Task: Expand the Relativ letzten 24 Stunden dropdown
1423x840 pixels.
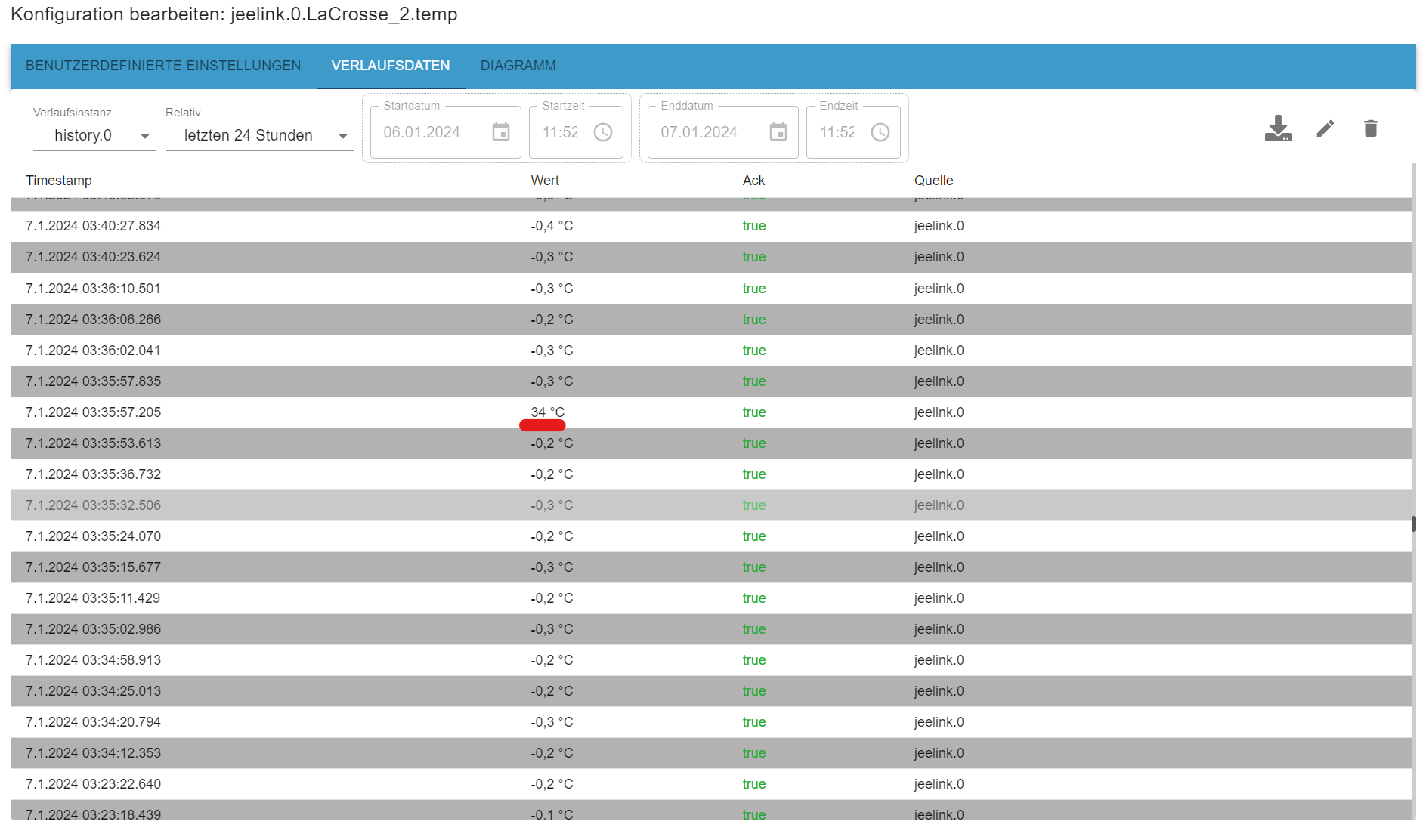Action: (260, 136)
